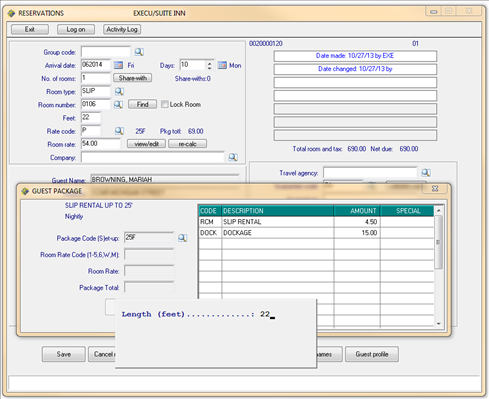The width and height of the screenshot is (489, 399).
Task: Select the RCM code cell
Action: (210, 222)
